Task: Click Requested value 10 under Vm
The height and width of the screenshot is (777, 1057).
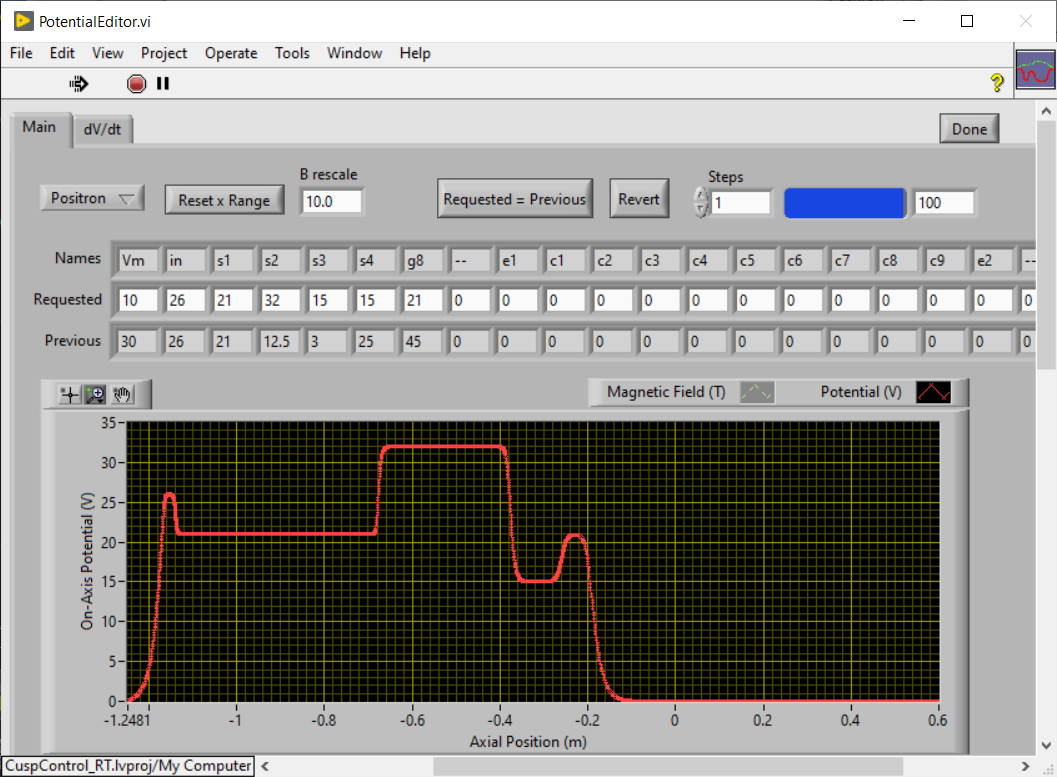Action: [139, 301]
